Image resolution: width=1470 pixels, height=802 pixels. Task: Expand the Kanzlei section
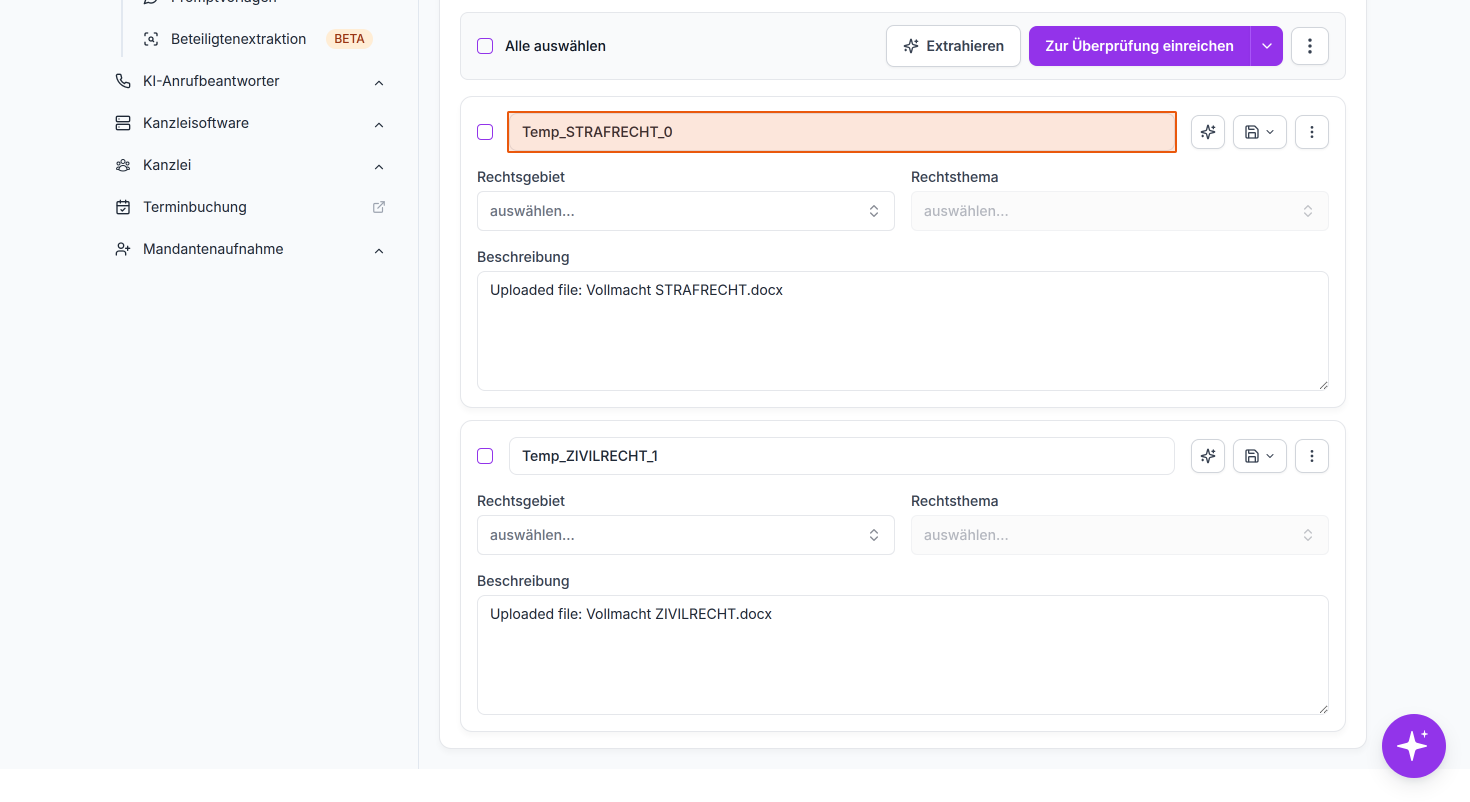point(379,166)
